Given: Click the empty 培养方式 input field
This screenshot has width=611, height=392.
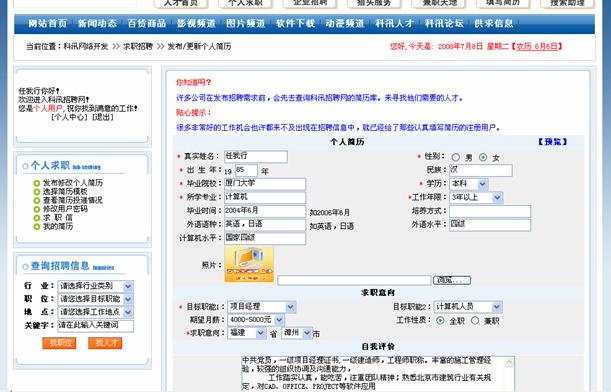Looking at the screenshot, I should coord(490,212).
